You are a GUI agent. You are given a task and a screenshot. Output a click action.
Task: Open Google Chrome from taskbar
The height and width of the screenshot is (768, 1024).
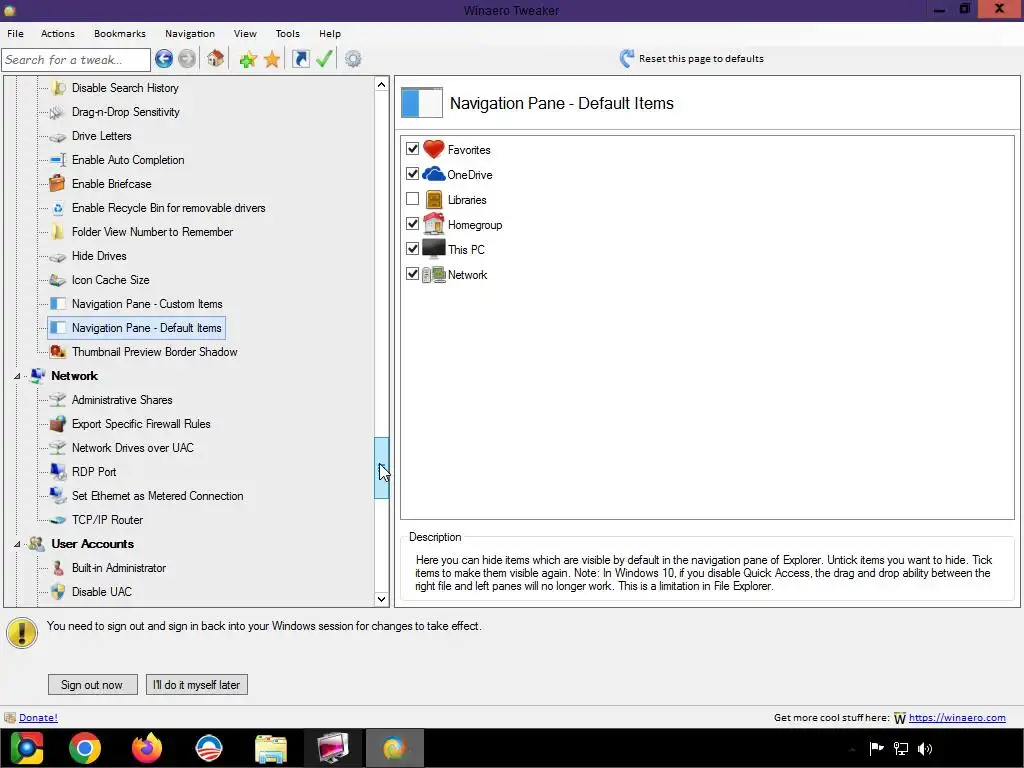(x=85, y=748)
